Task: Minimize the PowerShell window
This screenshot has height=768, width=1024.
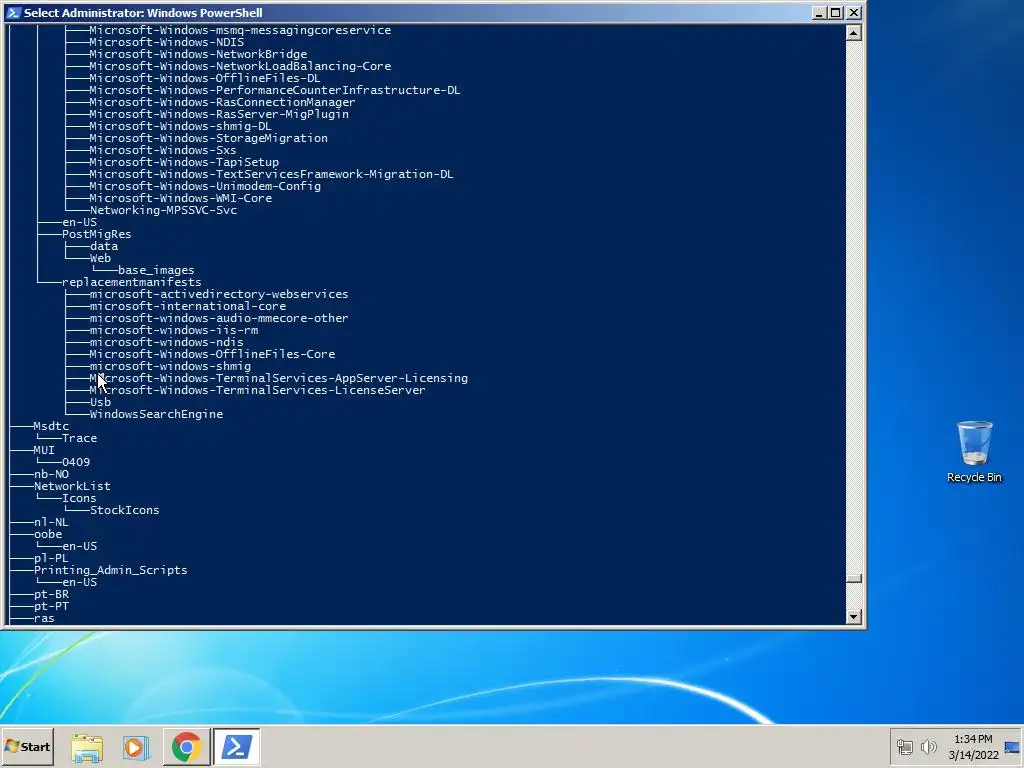Action: coord(819,12)
